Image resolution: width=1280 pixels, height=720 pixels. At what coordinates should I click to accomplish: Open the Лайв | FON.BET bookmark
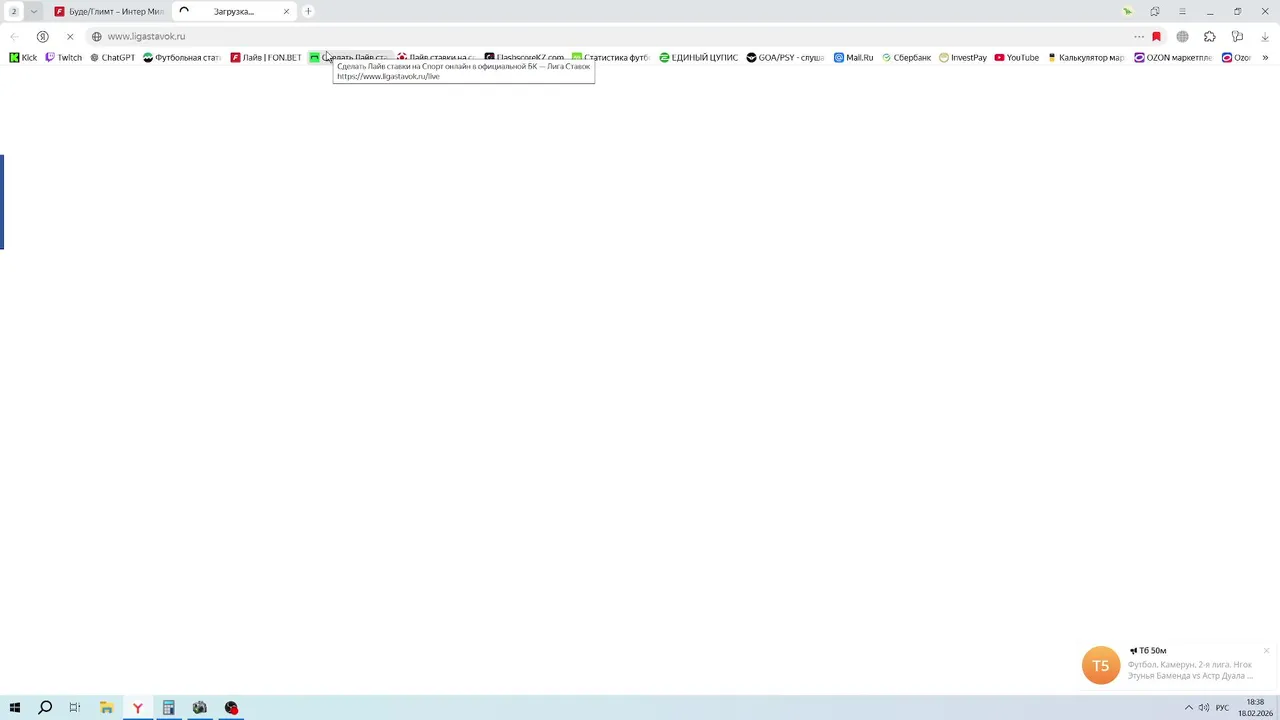pos(266,58)
